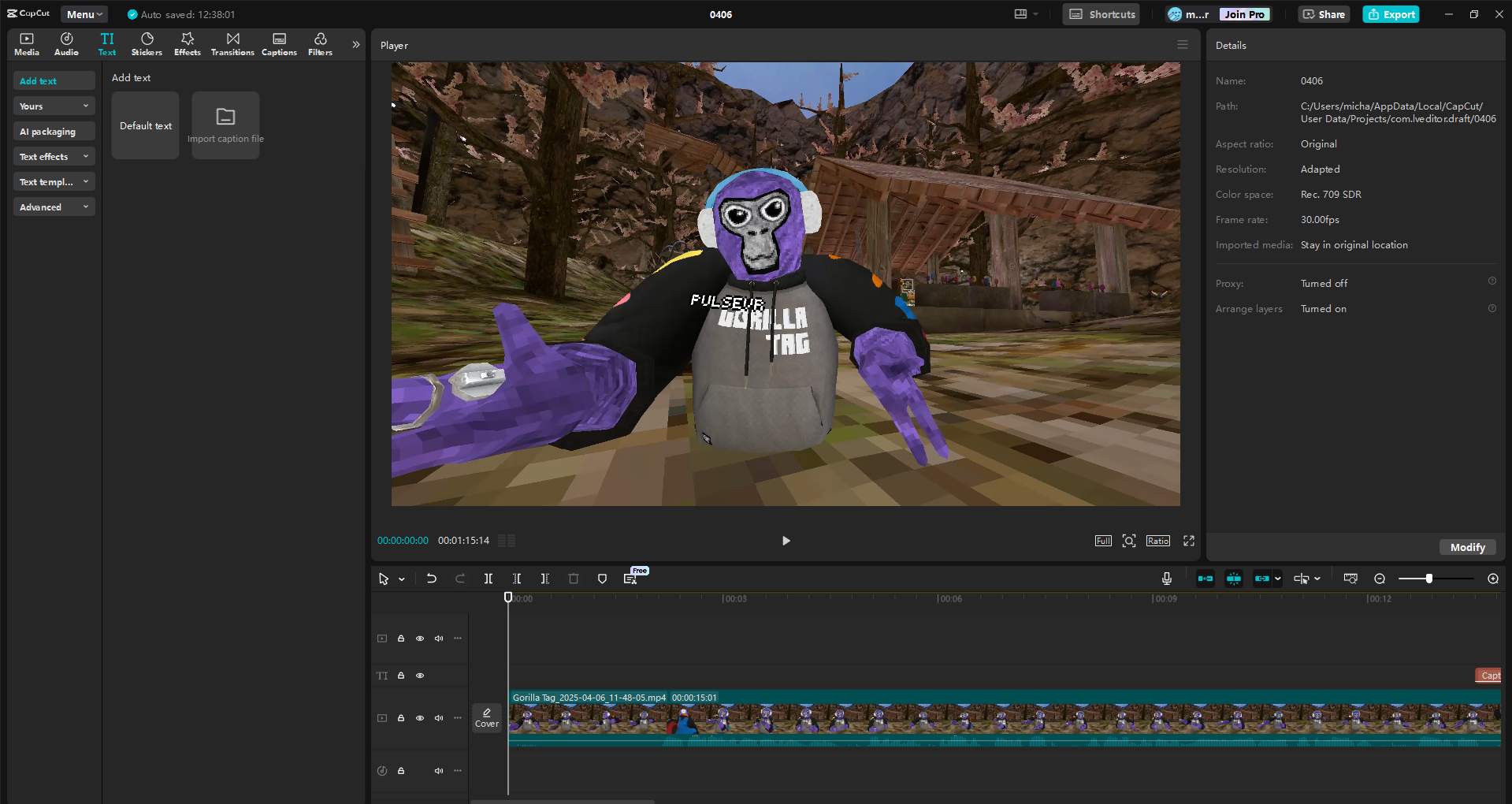Click the Undo arrow icon
Screen dimensions: 1512x804
pos(432,579)
